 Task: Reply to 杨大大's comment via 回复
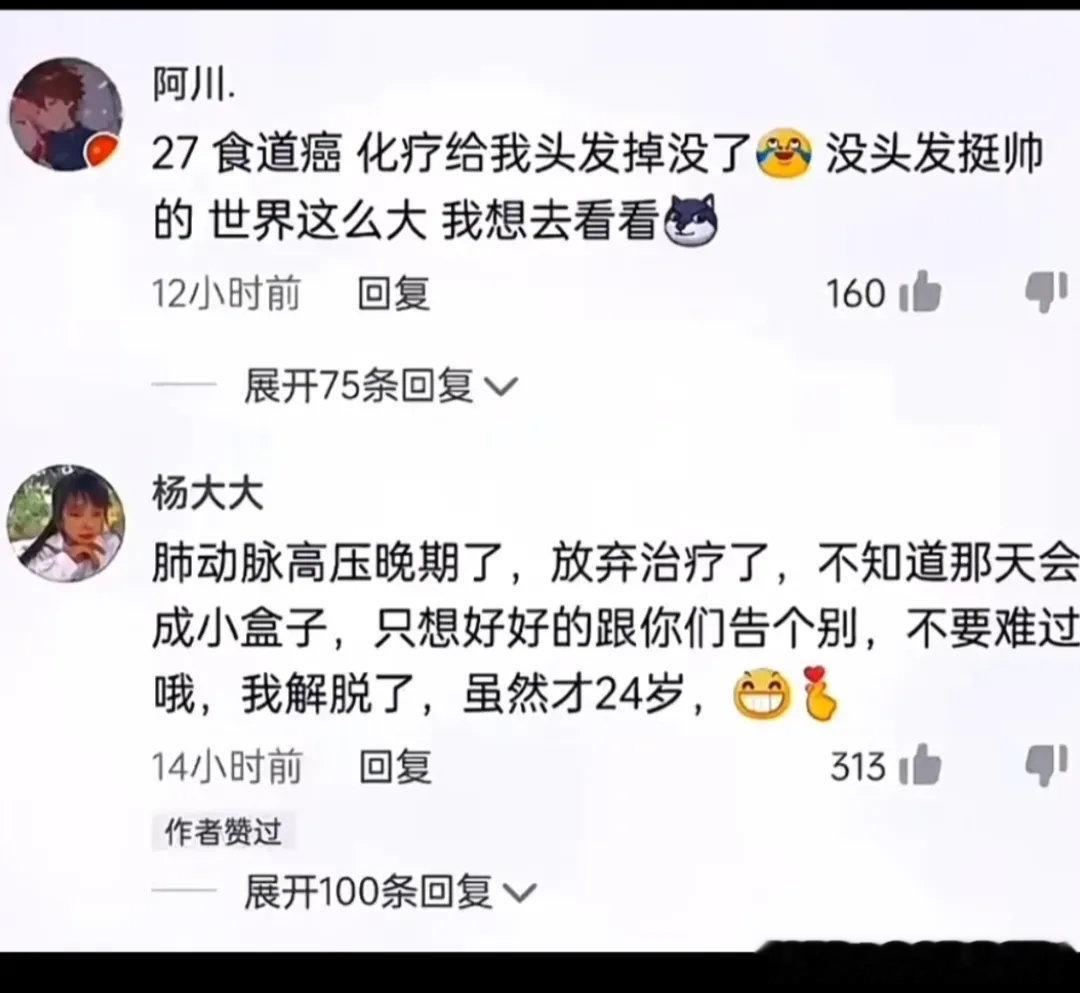click(x=395, y=766)
